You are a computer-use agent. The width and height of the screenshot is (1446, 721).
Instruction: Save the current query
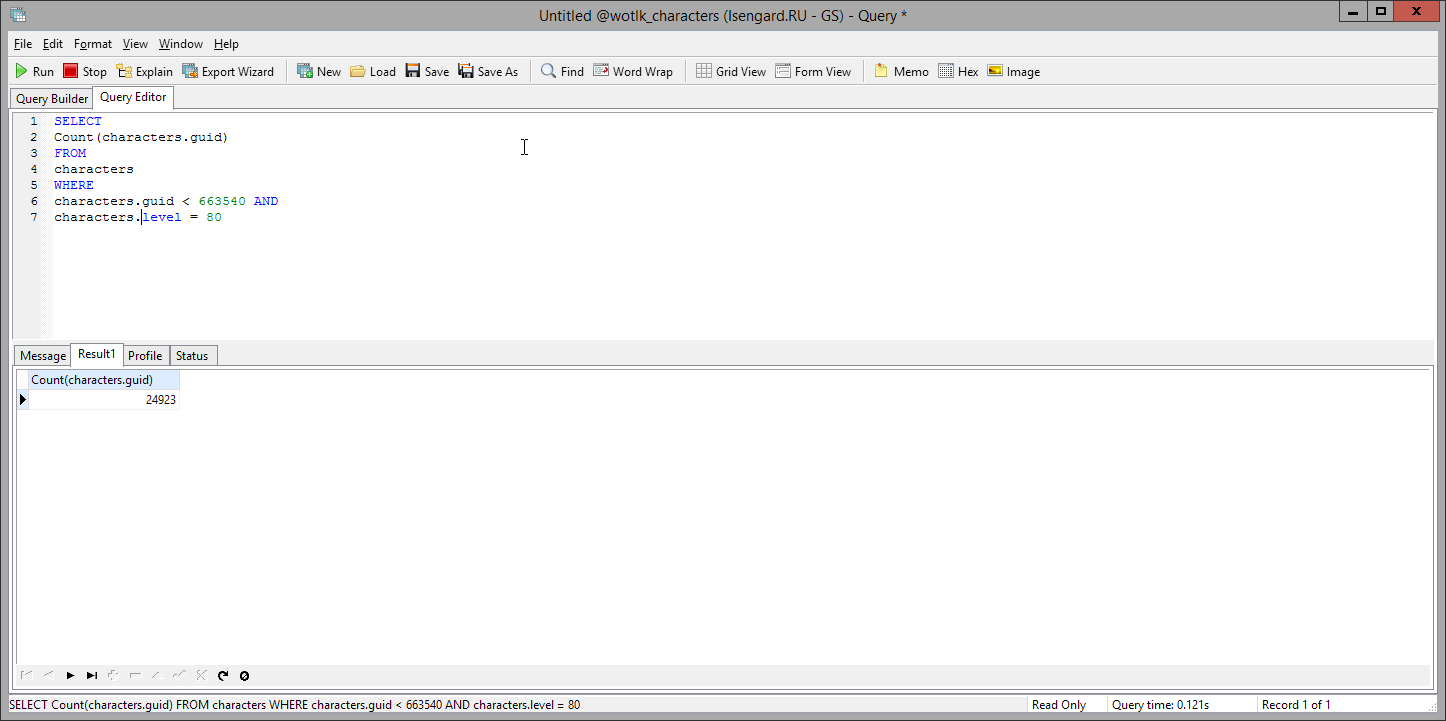click(x=427, y=71)
